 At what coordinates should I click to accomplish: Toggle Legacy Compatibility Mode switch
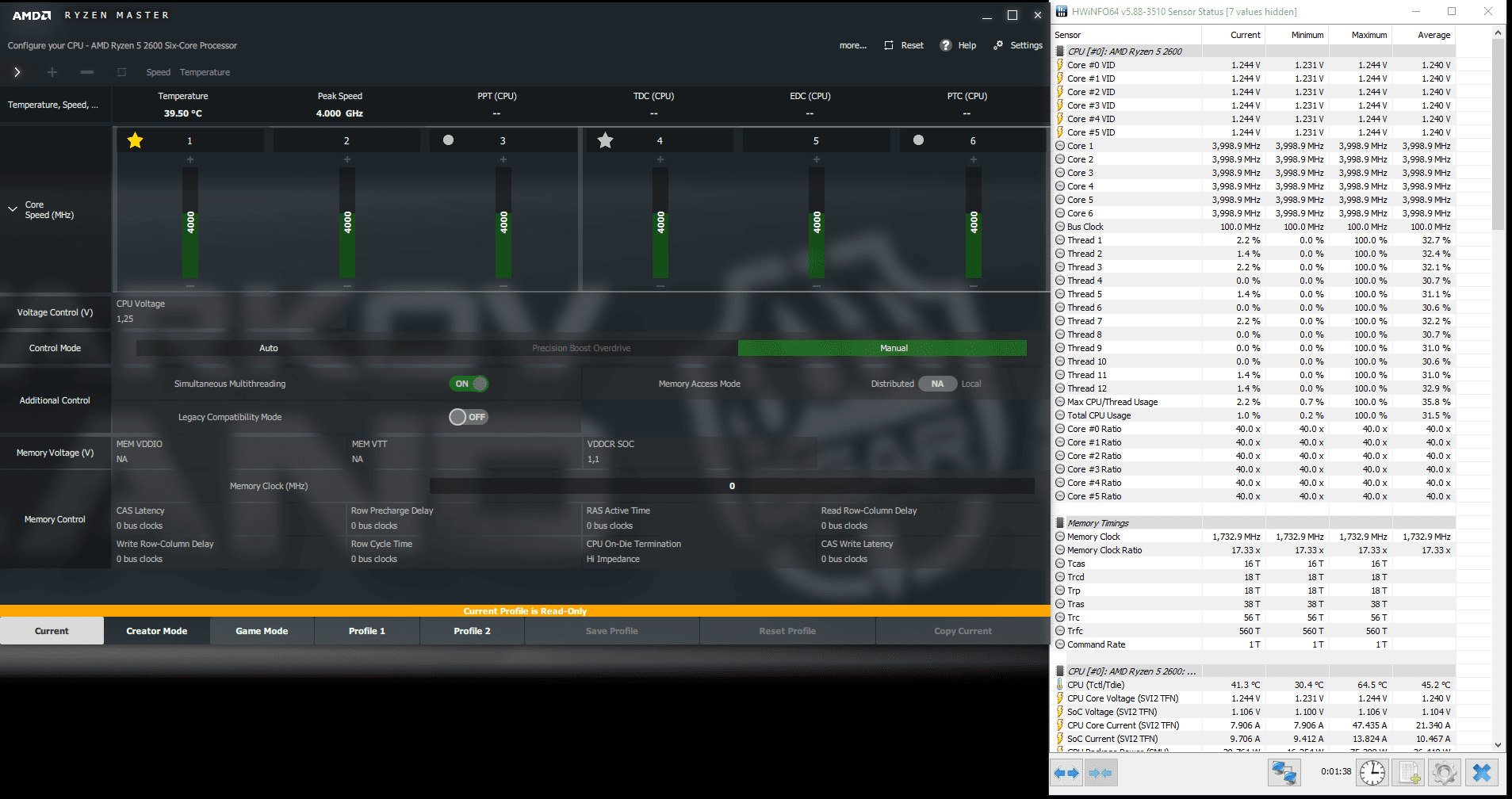pyautogui.click(x=469, y=417)
